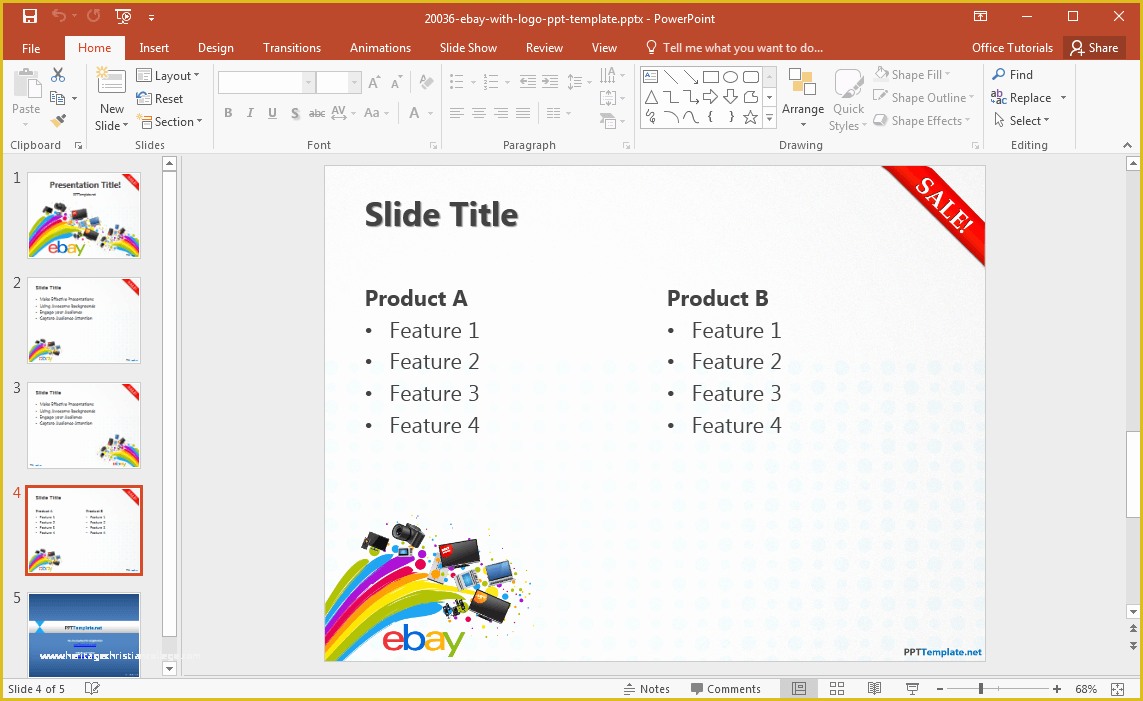Undo the last action
The height and width of the screenshot is (701, 1143).
(58, 17)
